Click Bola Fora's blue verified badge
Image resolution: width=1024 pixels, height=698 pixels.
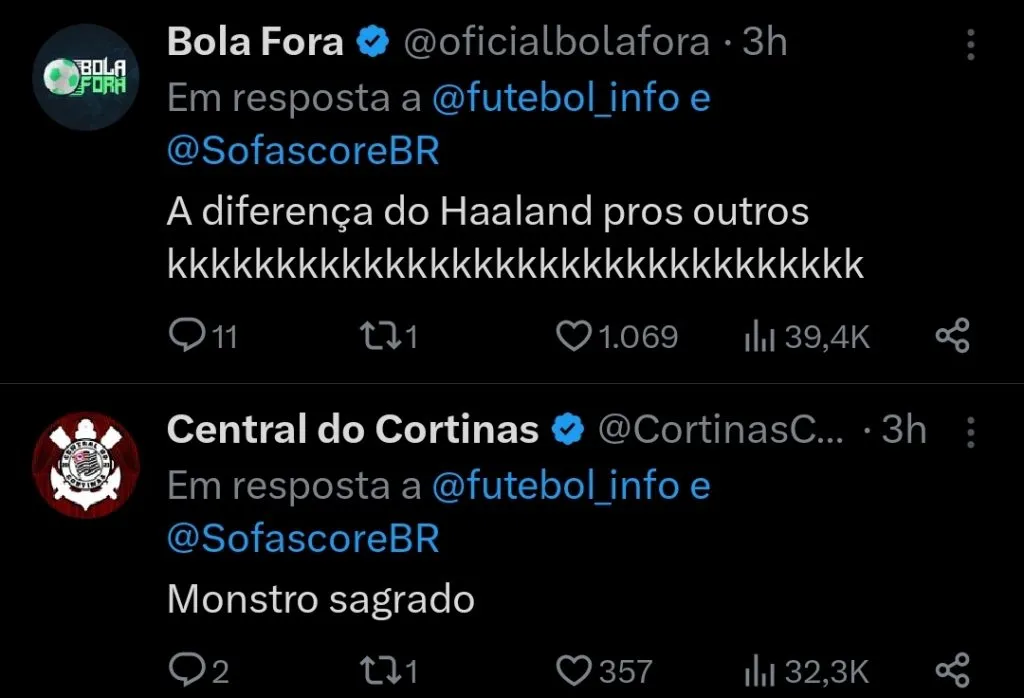point(372,42)
